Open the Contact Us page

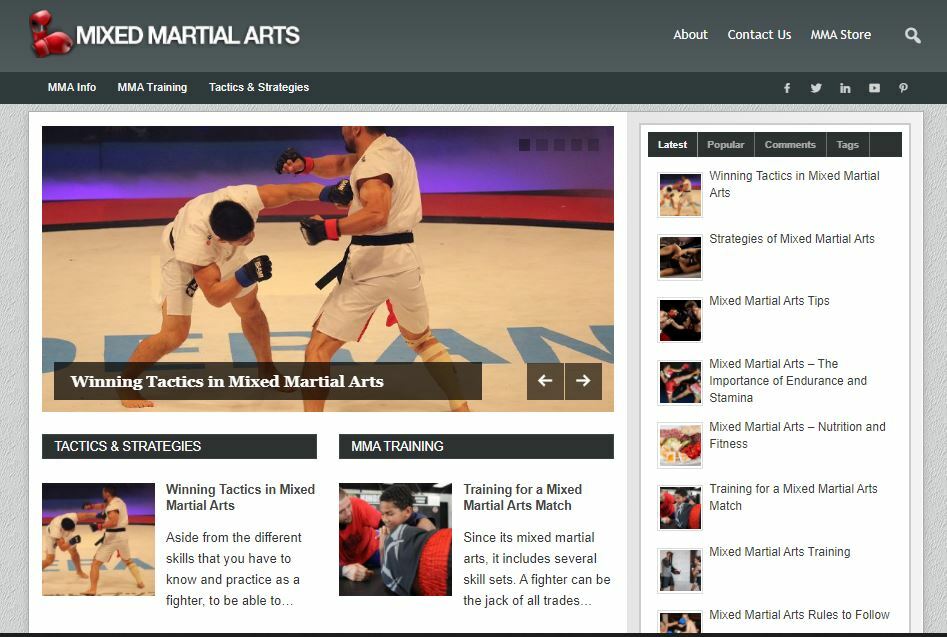[759, 34]
